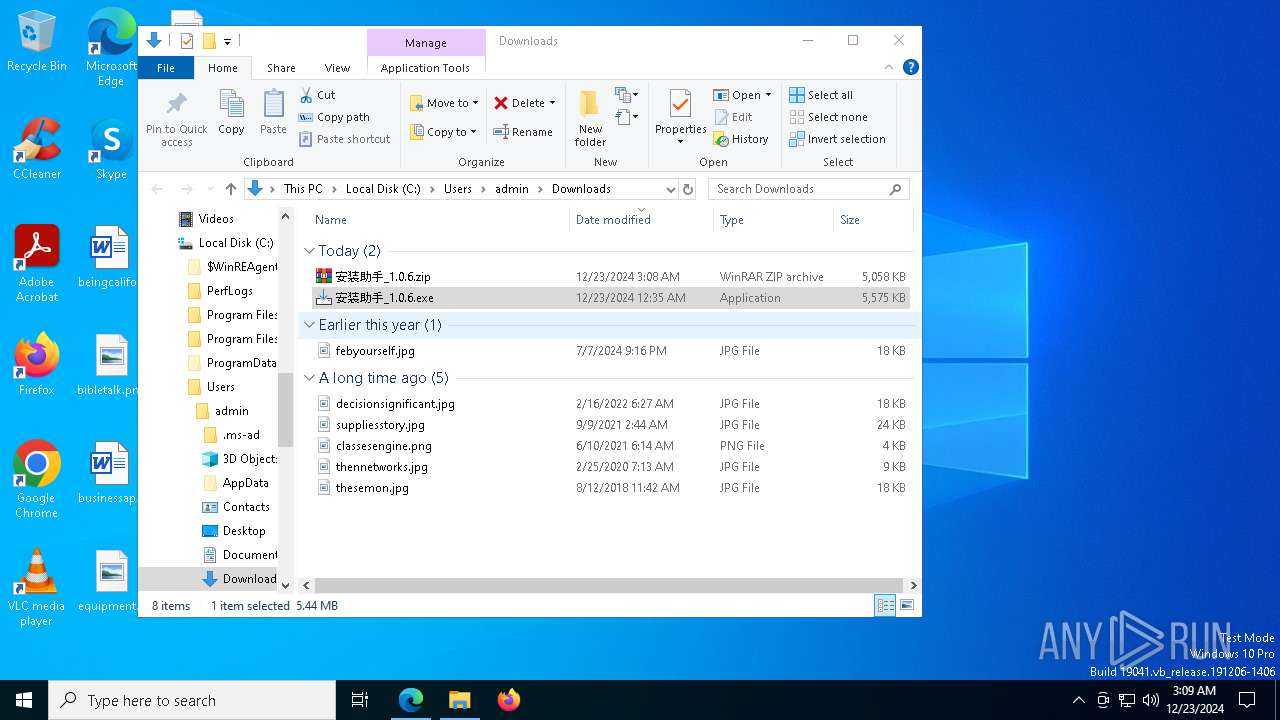Click the search magnifier icon
The image size is (1280, 720).
tap(895, 189)
